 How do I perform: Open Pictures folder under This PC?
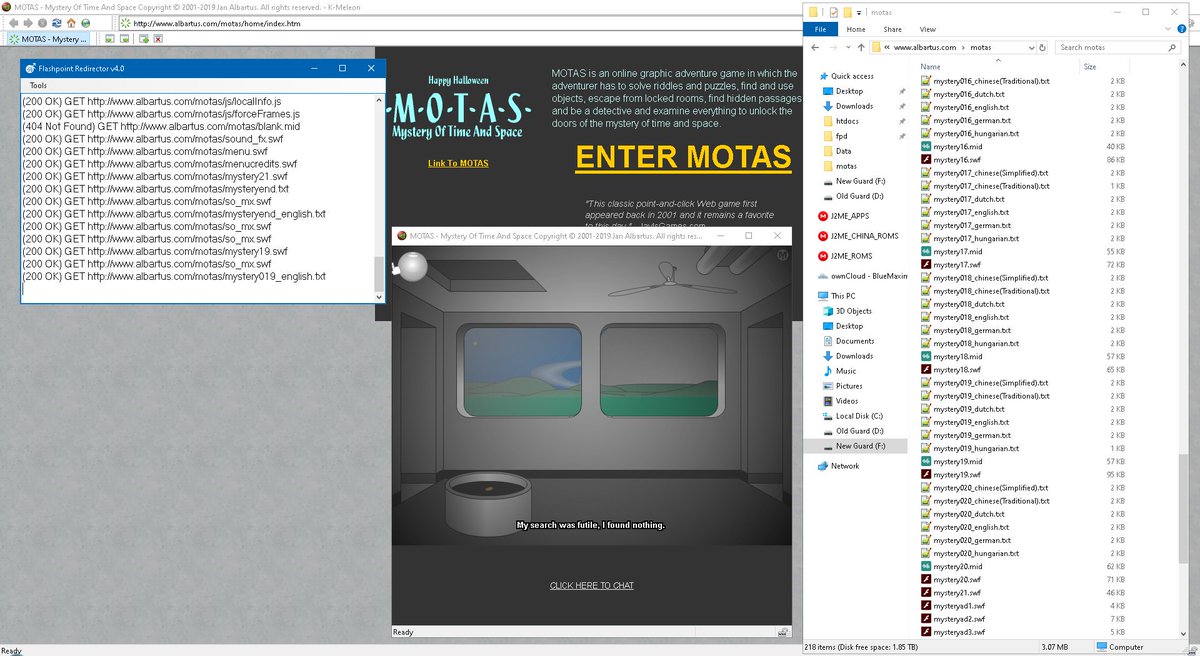(x=849, y=386)
